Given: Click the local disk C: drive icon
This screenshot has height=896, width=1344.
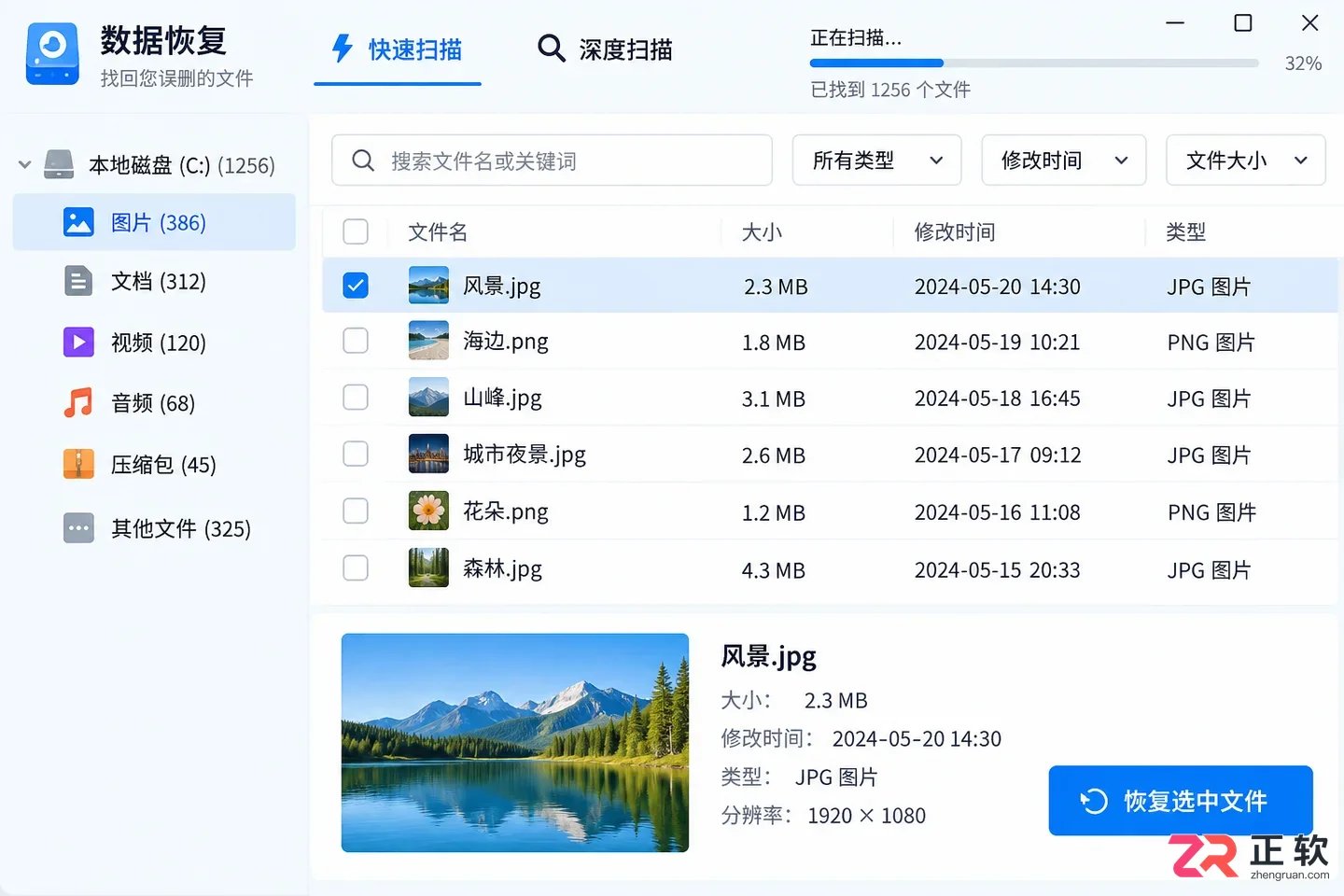Looking at the screenshot, I should pos(59,165).
